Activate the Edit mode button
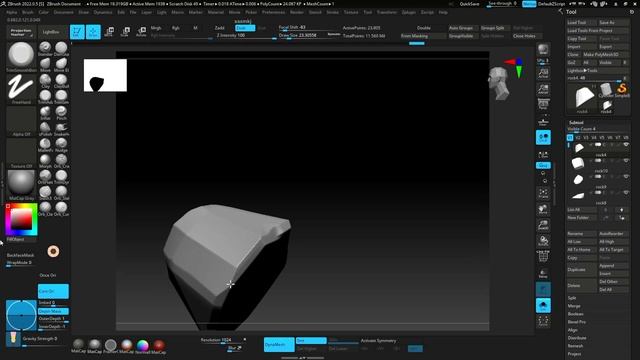 77,32
